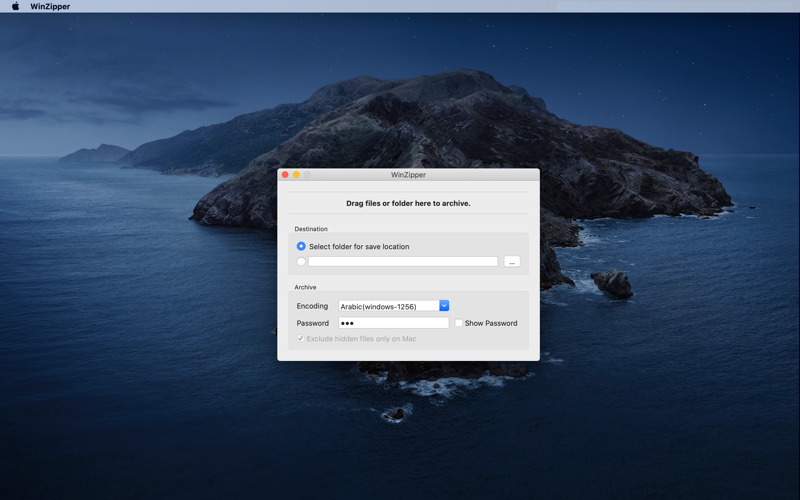
Task: Click the "Password" label
Action: click(313, 323)
